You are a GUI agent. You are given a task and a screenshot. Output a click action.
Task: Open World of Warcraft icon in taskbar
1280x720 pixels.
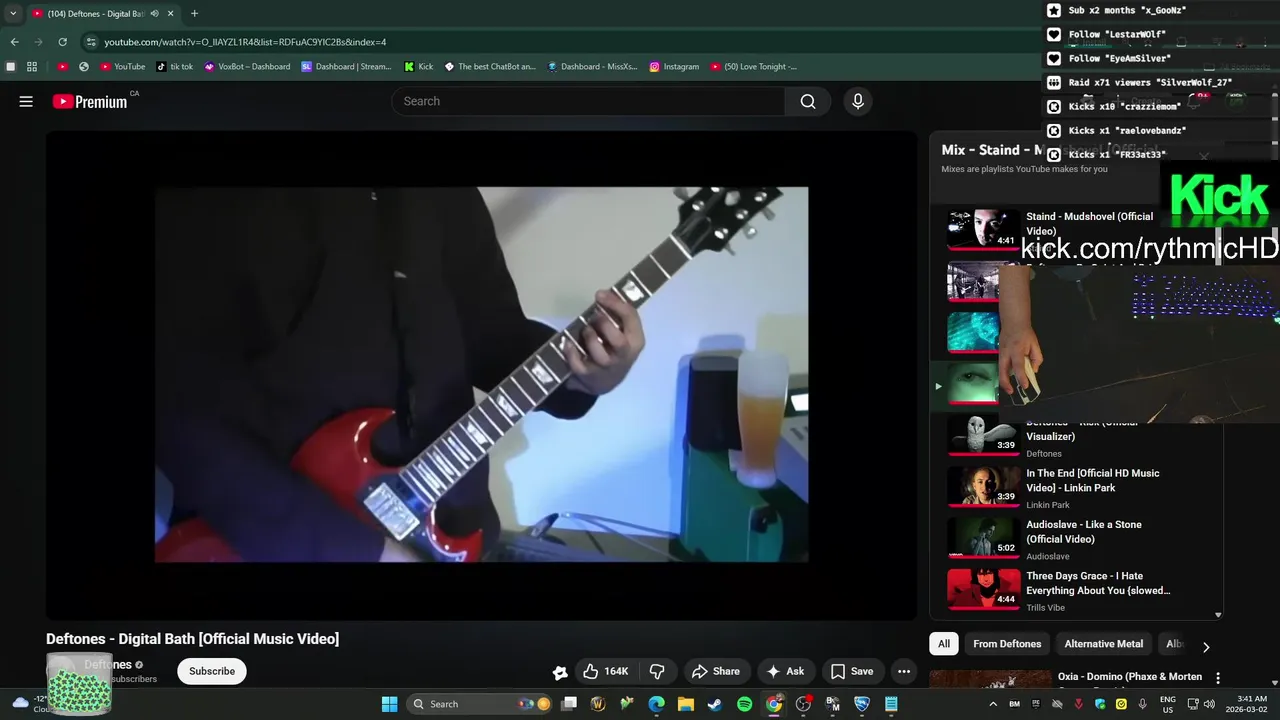598,704
